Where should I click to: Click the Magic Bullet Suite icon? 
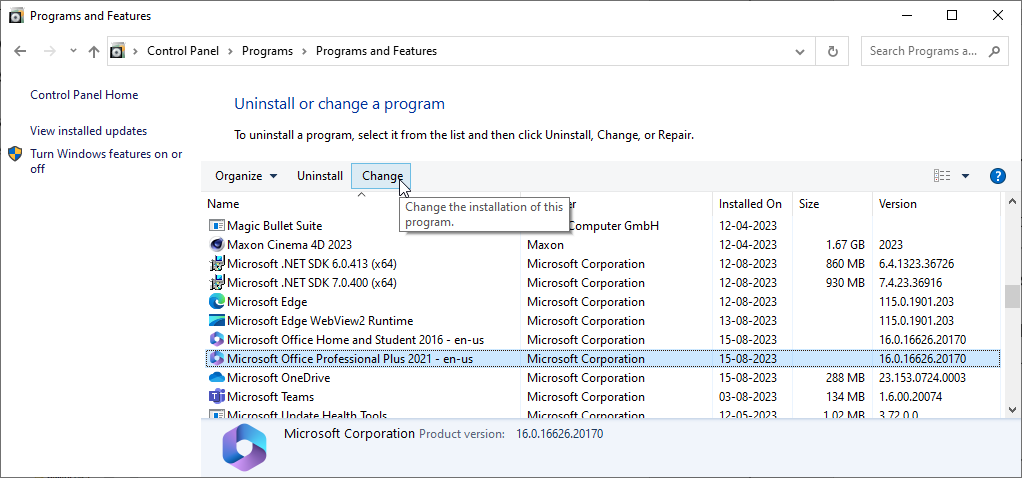pyautogui.click(x=216, y=226)
